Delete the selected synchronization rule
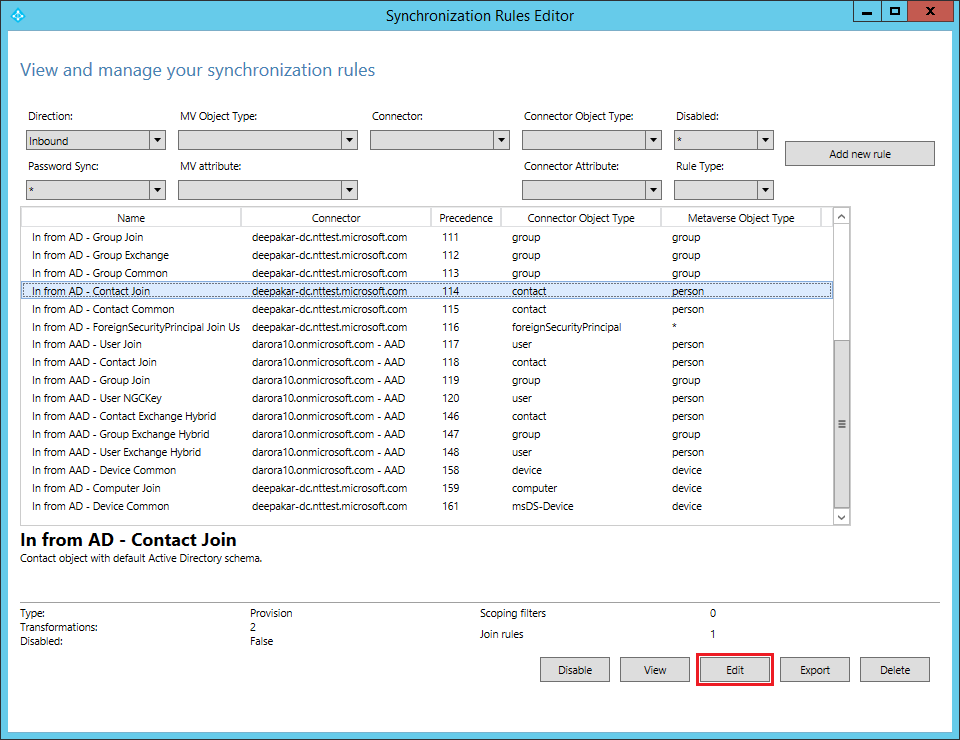This screenshot has height=740, width=960. pos(894,669)
